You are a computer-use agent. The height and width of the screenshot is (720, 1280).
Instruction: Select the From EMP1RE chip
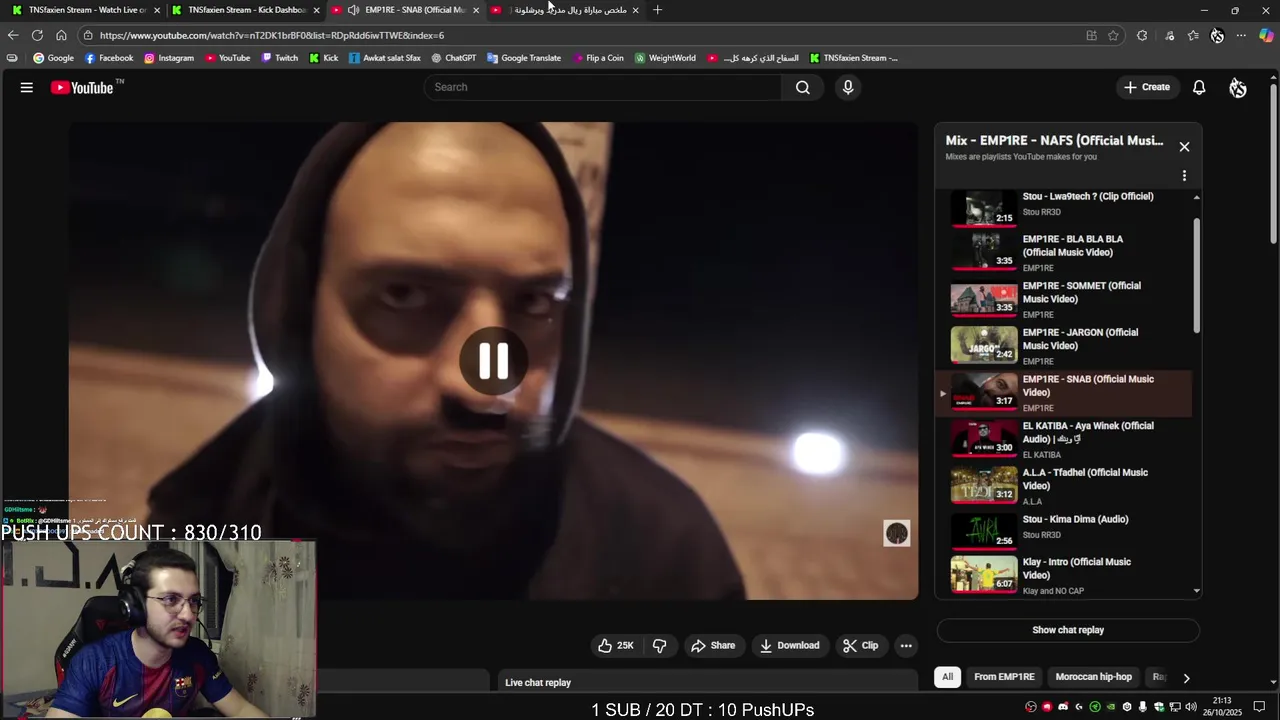tap(1004, 677)
